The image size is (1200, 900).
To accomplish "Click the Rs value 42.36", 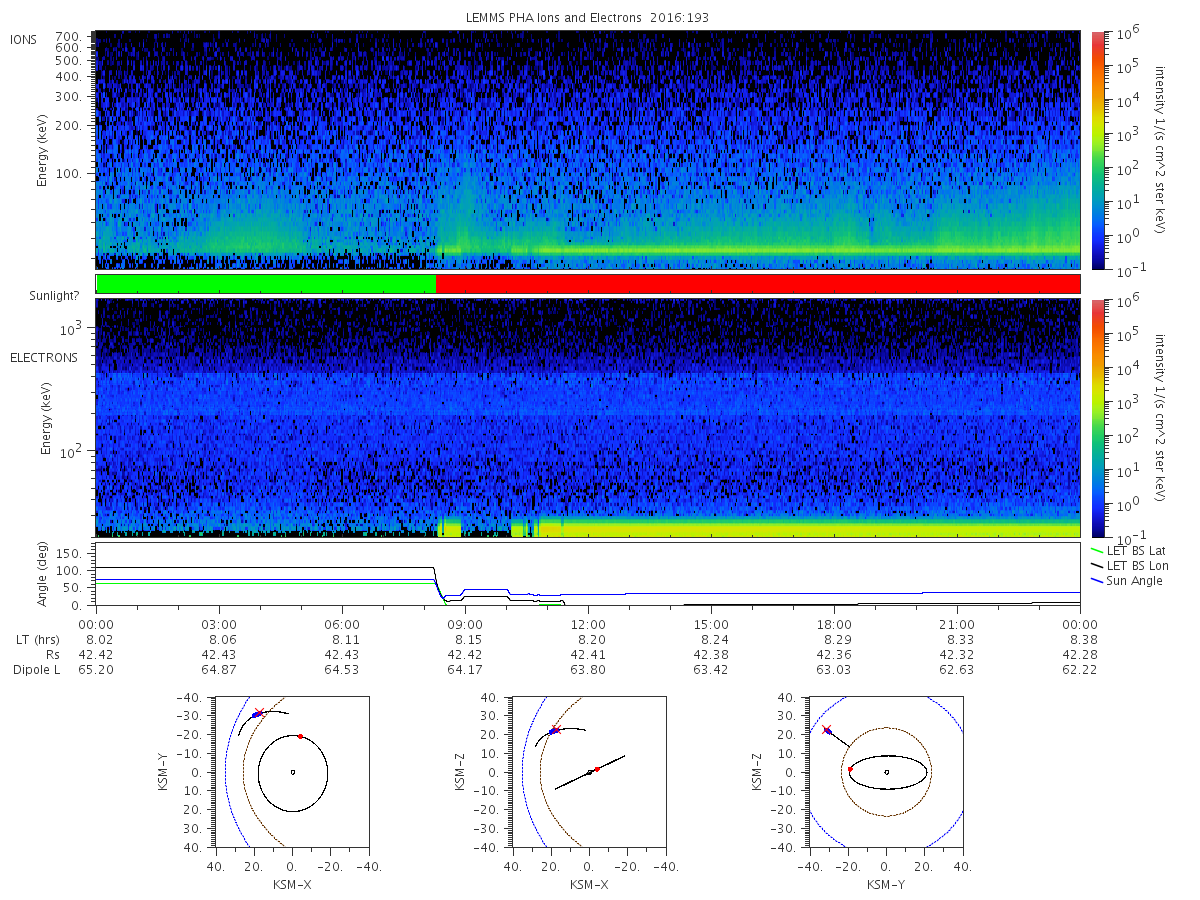I will 834,654.
